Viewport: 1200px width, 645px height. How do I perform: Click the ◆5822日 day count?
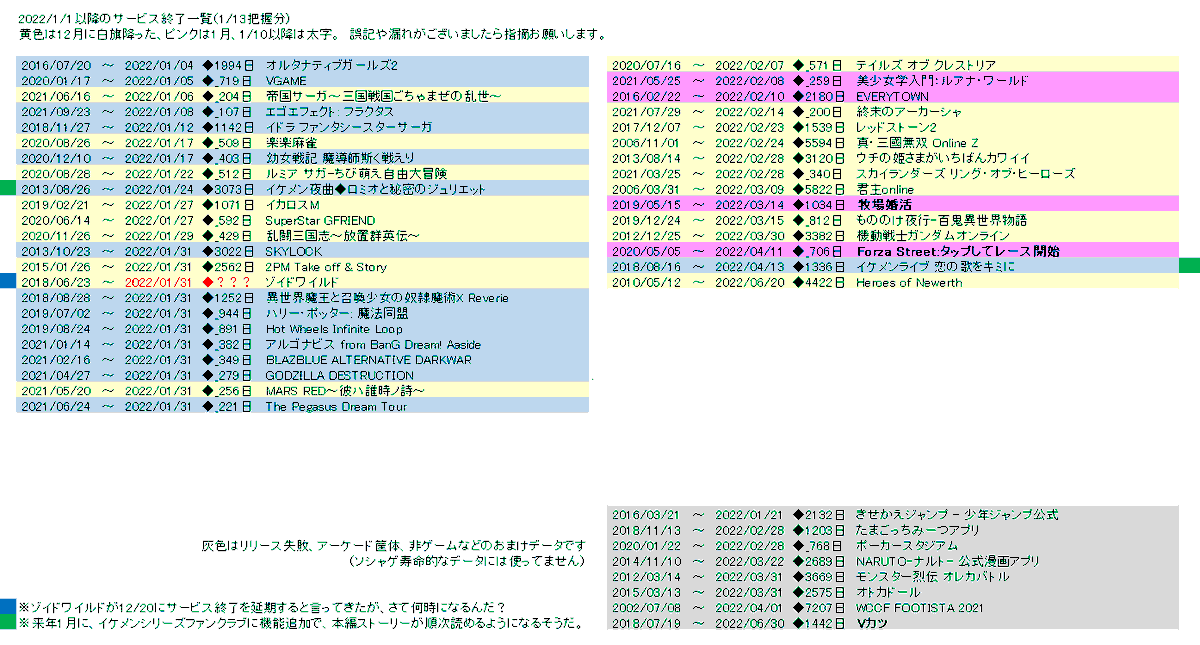[818, 189]
